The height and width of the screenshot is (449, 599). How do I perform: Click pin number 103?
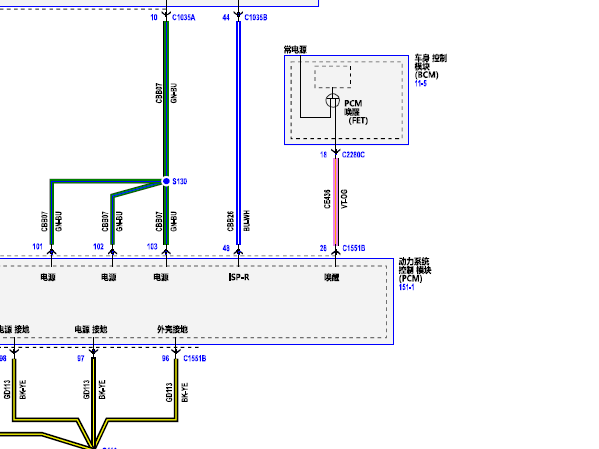[152, 246]
